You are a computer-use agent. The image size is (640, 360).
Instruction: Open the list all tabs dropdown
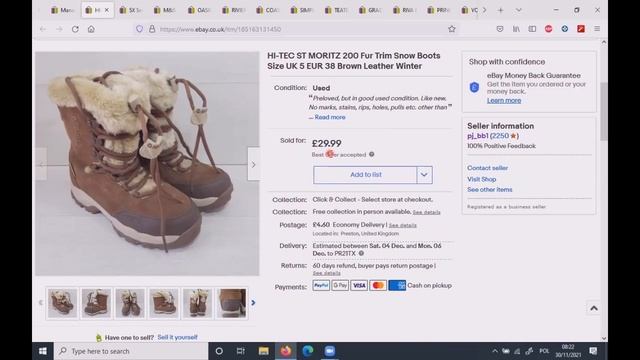click(x=518, y=10)
